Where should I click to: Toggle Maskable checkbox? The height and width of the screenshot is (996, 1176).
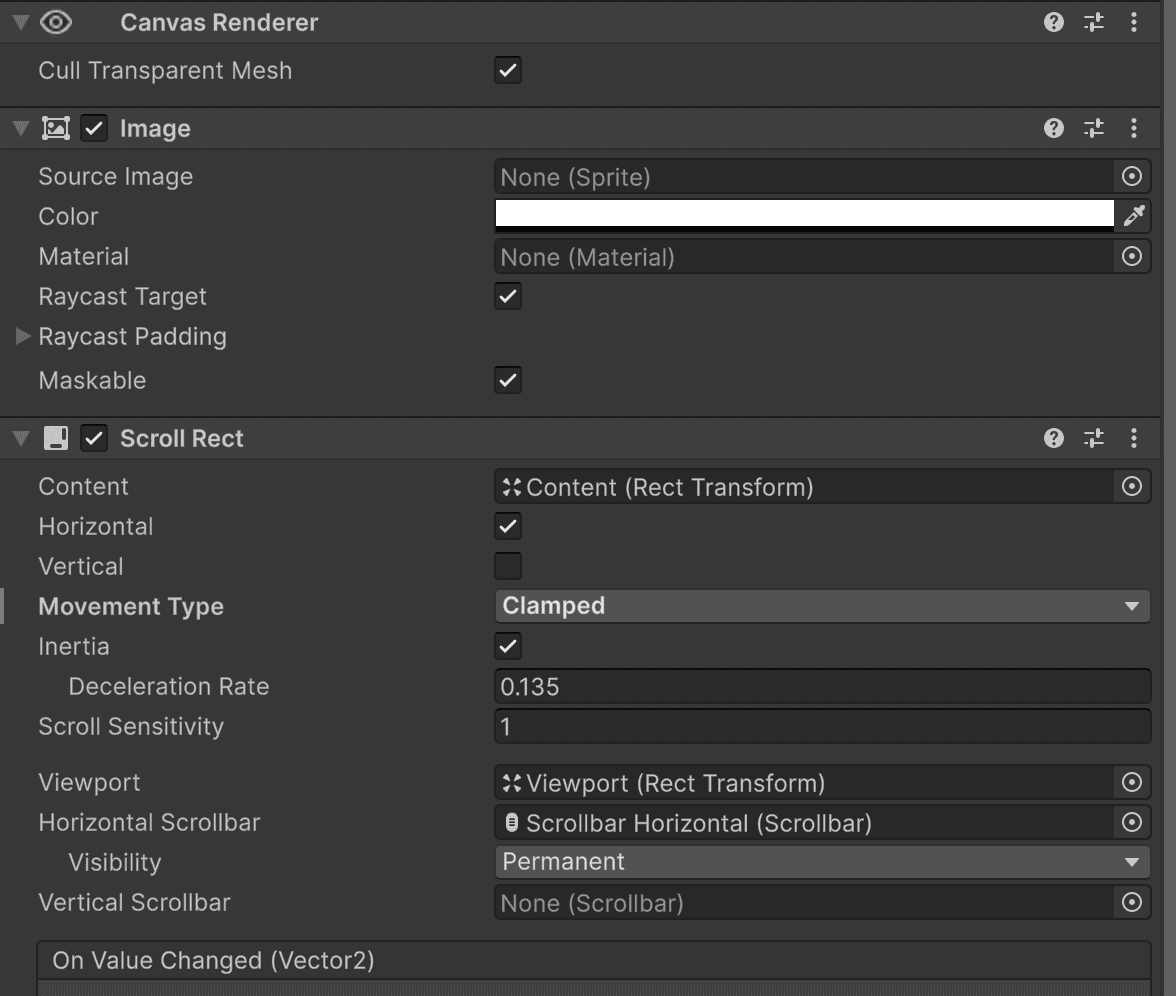click(x=508, y=380)
